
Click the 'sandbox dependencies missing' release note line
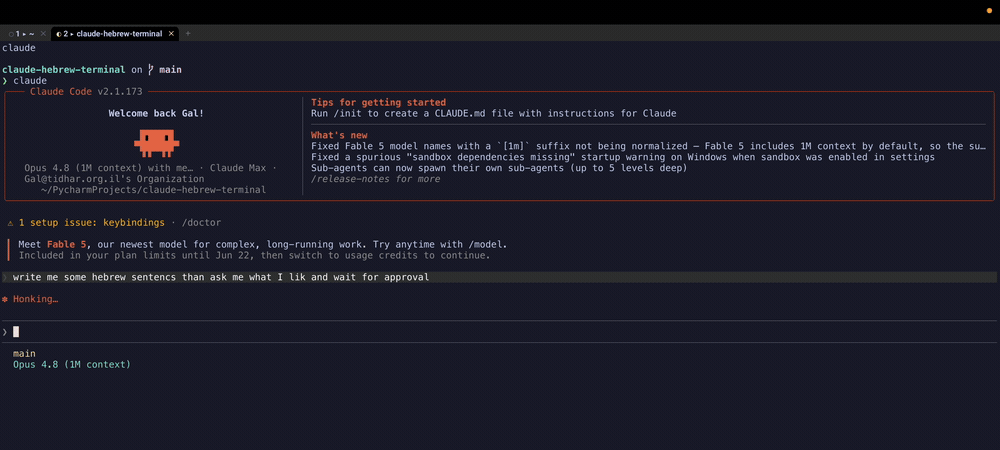[622, 157]
